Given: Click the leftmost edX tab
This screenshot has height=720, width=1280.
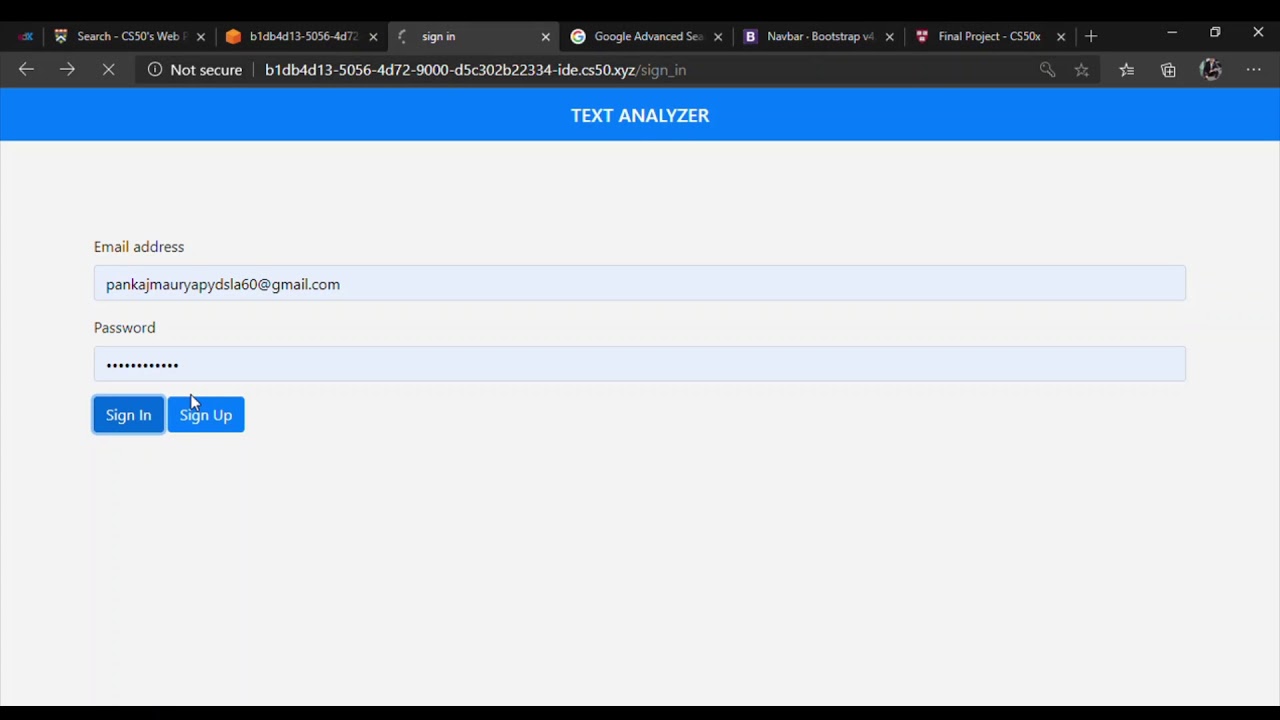Looking at the screenshot, I should (24, 36).
